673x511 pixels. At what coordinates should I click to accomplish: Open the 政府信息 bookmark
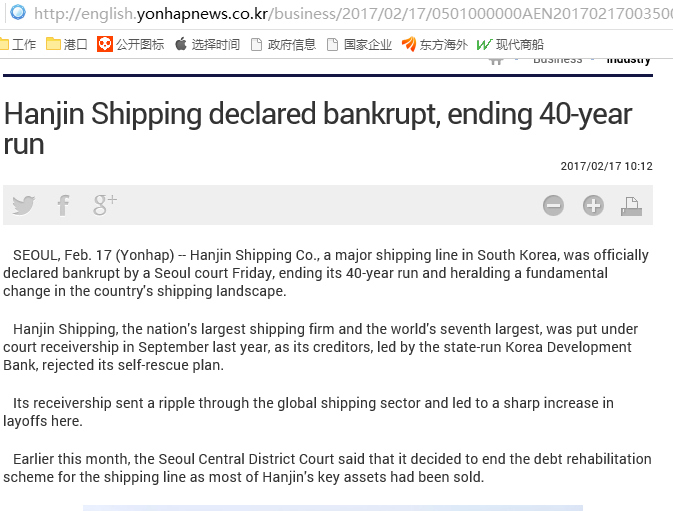(283, 44)
